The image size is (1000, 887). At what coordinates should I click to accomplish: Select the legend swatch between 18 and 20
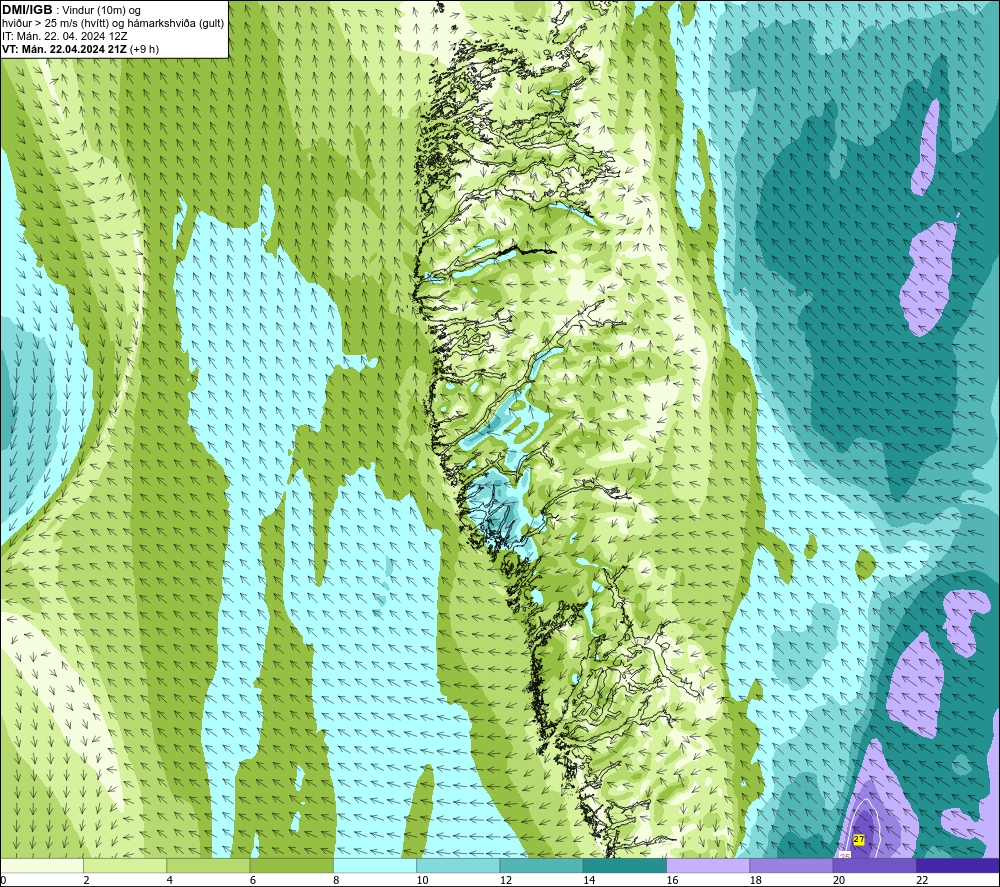pyautogui.click(x=791, y=866)
